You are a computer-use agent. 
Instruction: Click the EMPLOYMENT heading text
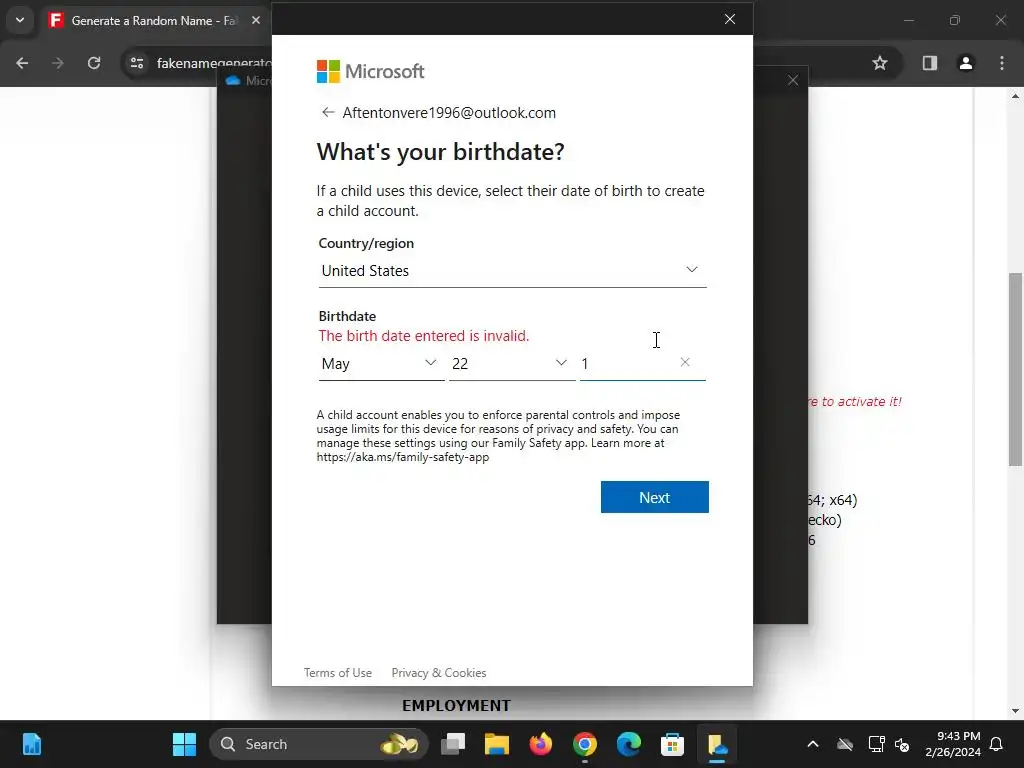tap(456, 705)
